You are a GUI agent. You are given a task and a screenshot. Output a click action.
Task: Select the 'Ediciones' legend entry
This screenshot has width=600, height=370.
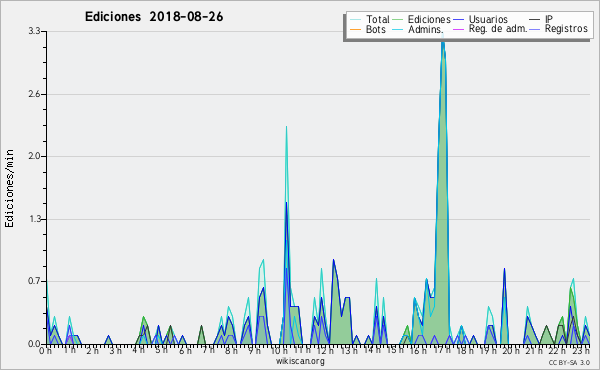coord(422,19)
